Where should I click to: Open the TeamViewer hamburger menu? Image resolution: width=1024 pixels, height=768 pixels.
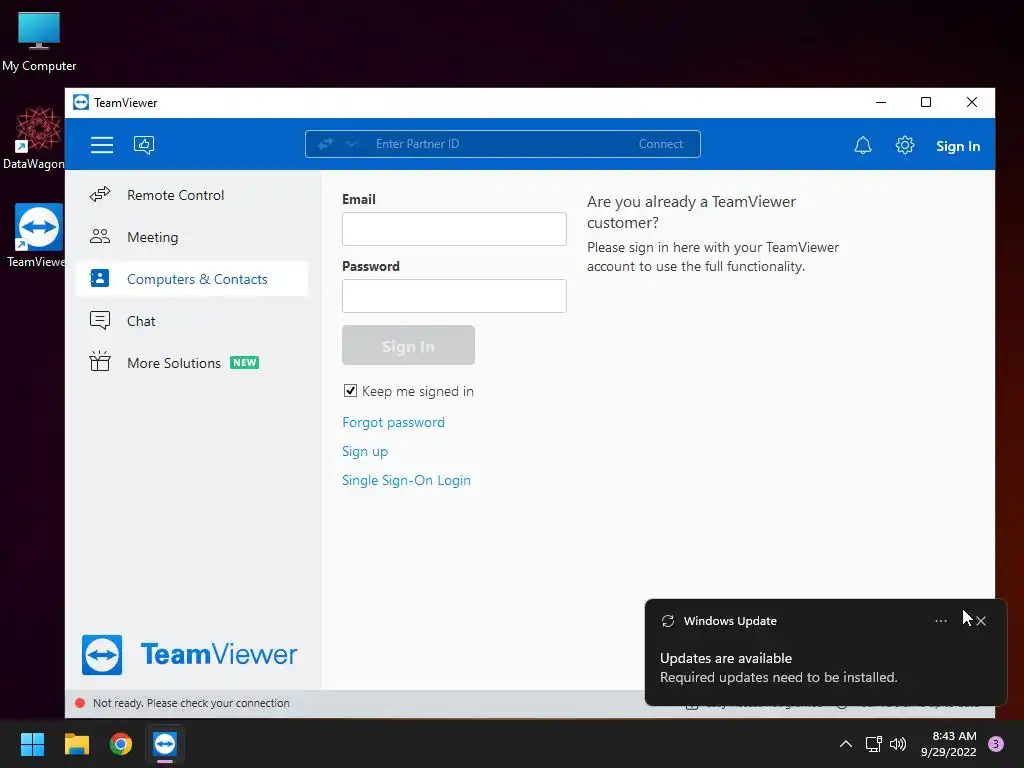click(x=102, y=144)
